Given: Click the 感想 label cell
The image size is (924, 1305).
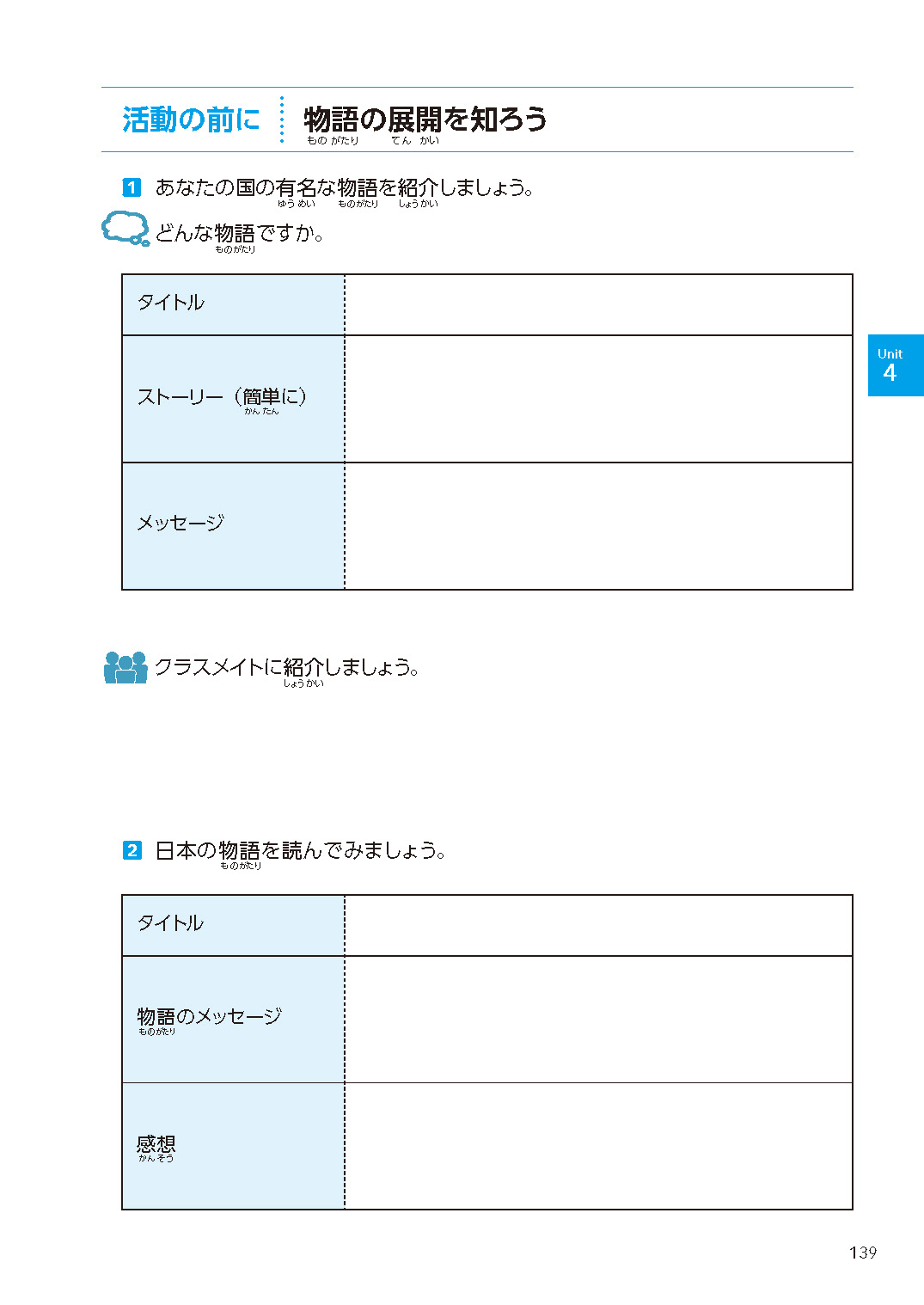Looking at the screenshot, I should (233, 1146).
